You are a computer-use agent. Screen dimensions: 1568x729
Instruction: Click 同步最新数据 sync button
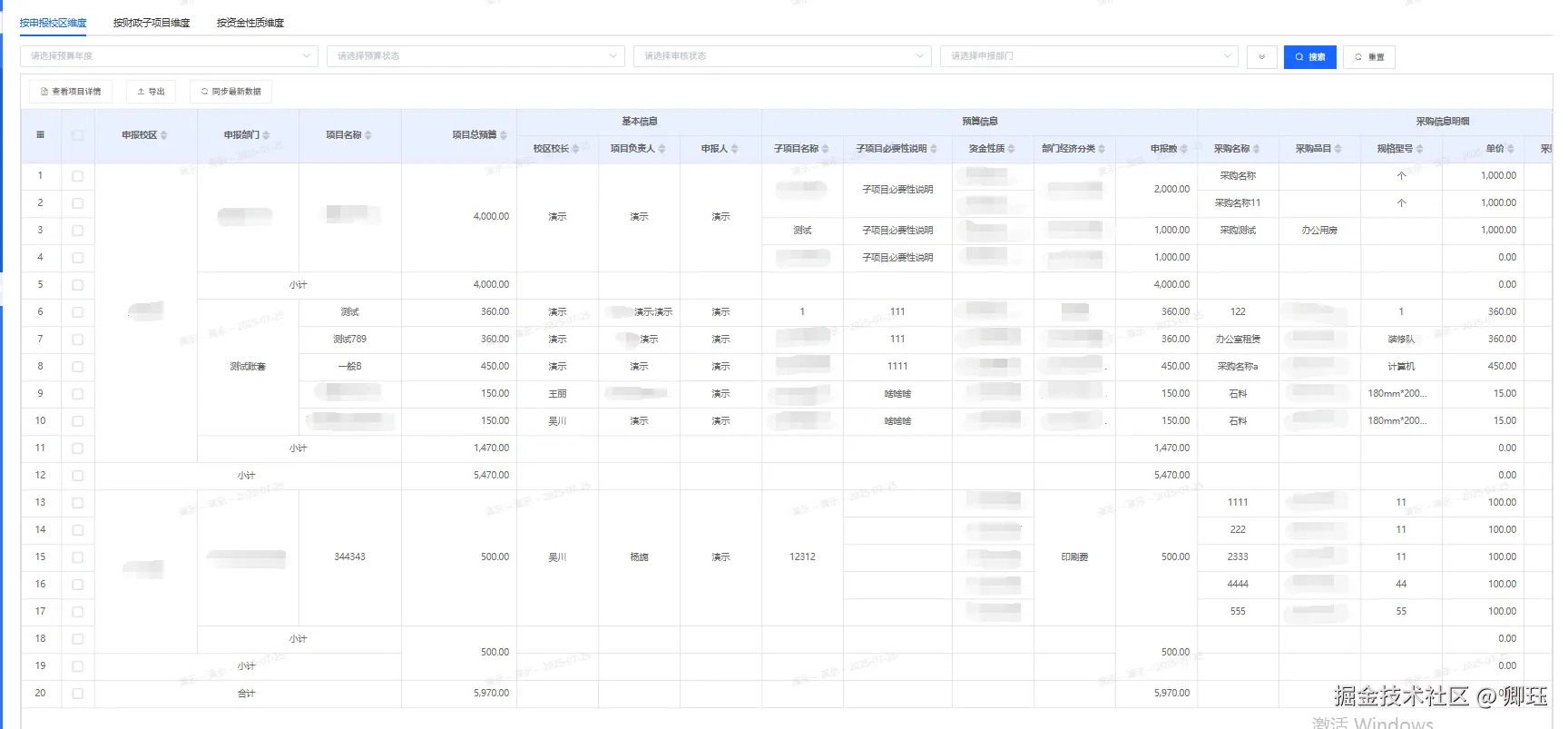point(231,92)
